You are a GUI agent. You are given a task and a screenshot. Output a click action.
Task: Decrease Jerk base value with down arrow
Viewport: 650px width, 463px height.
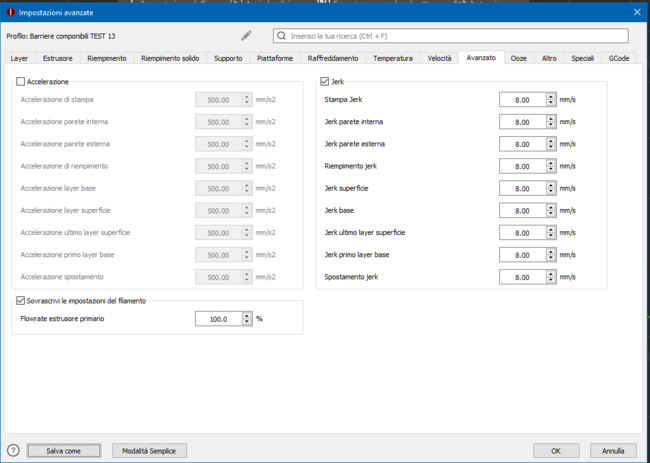[551, 215]
